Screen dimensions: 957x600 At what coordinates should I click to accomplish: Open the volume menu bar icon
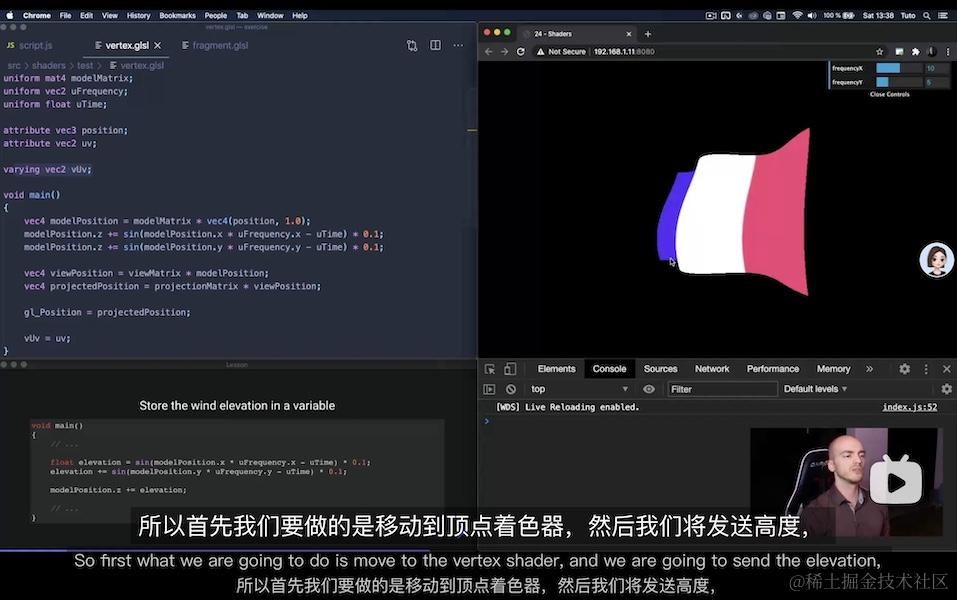pos(812,15)
